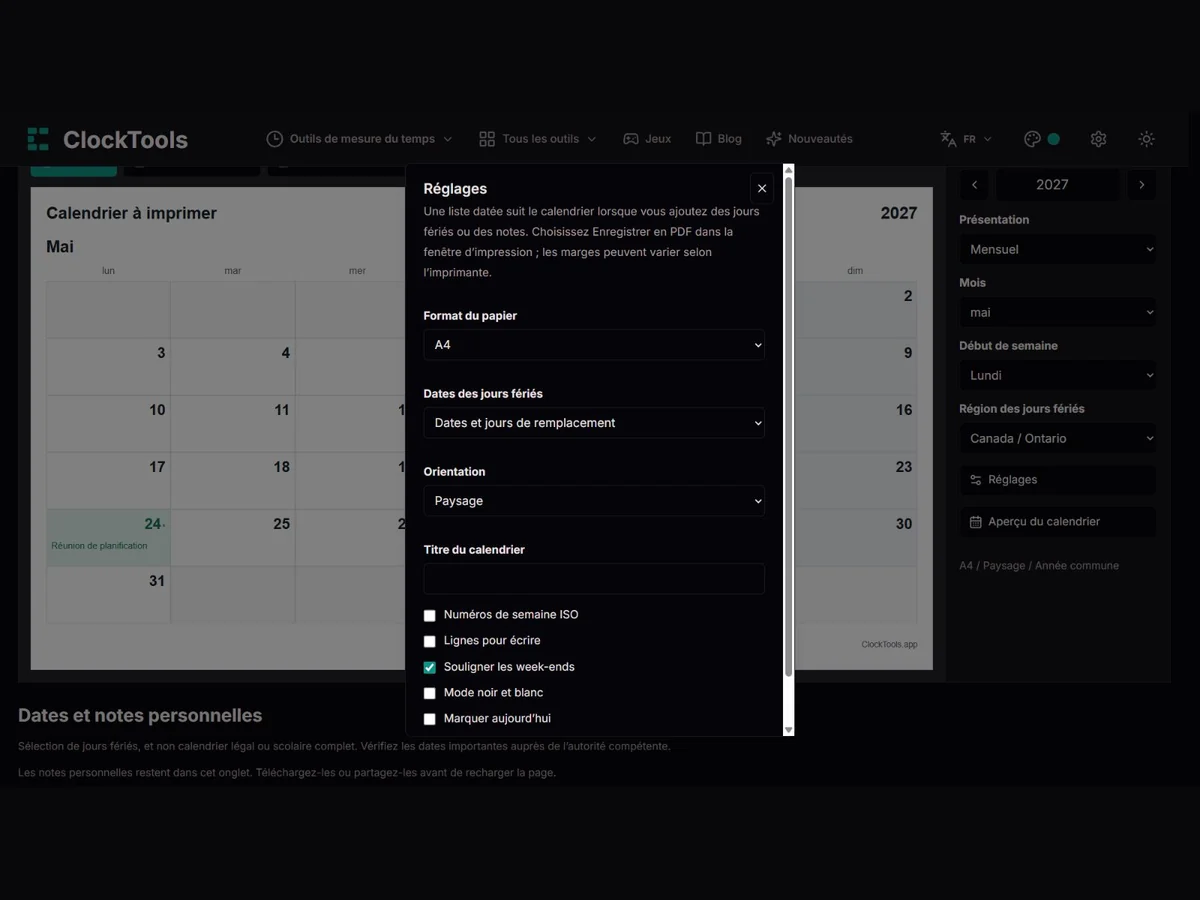This screenshot has width=1200, height=900.
Task: Go to next year arrow
Action: tap(1142, 185)
